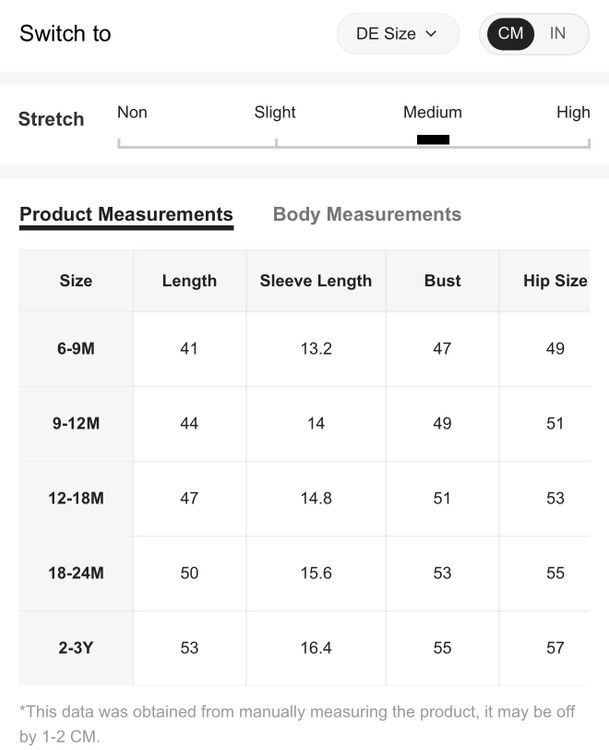Click the Length column header

(x=189, y=281)
